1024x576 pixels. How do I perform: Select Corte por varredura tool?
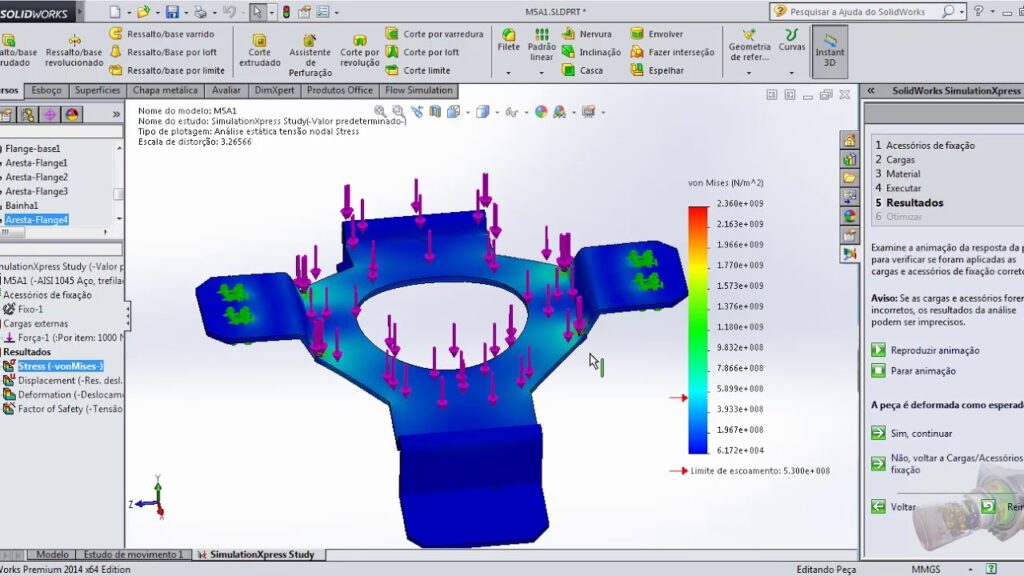coord(434,34)
